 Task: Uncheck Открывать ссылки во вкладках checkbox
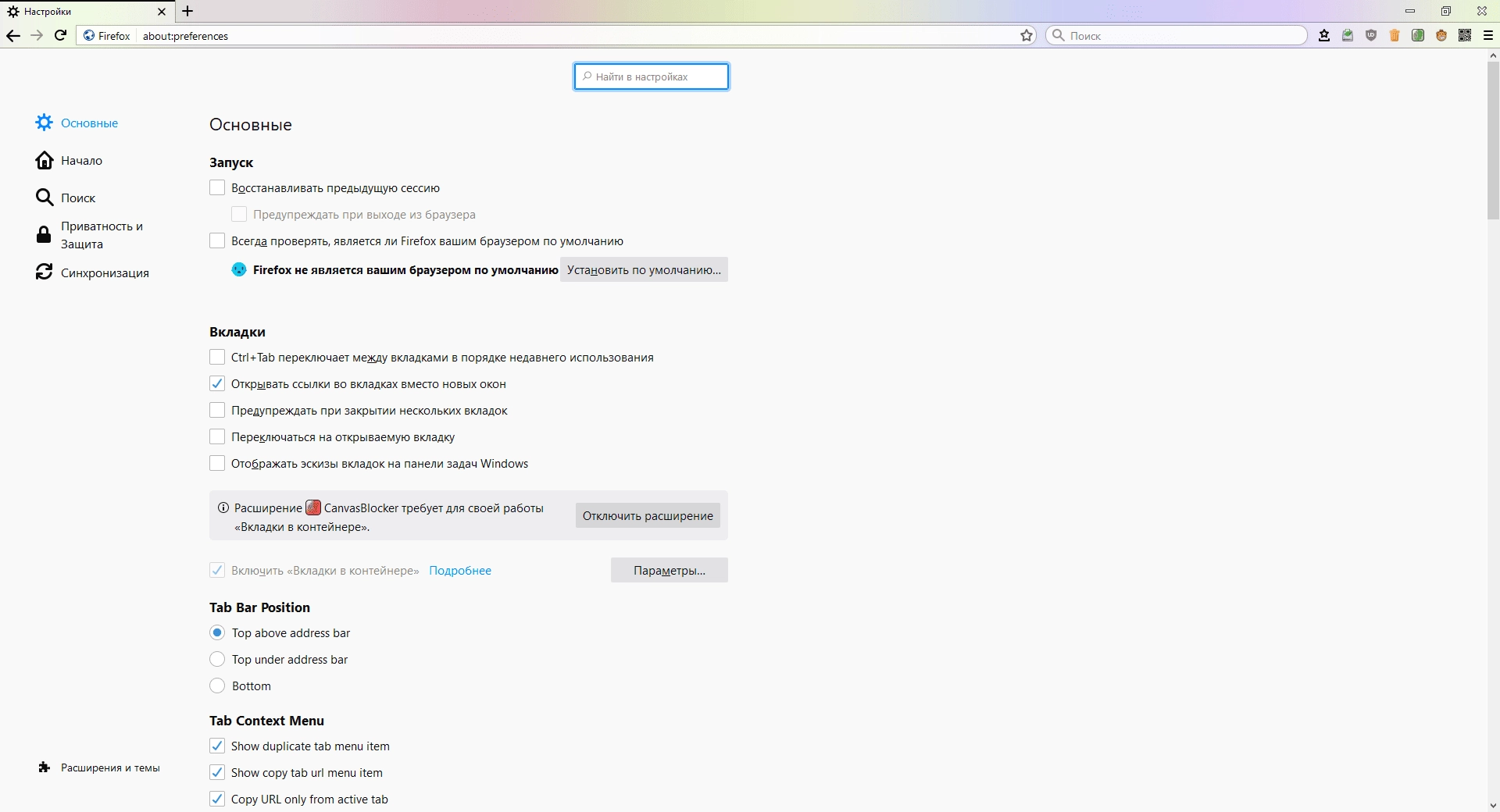point(217,383)
